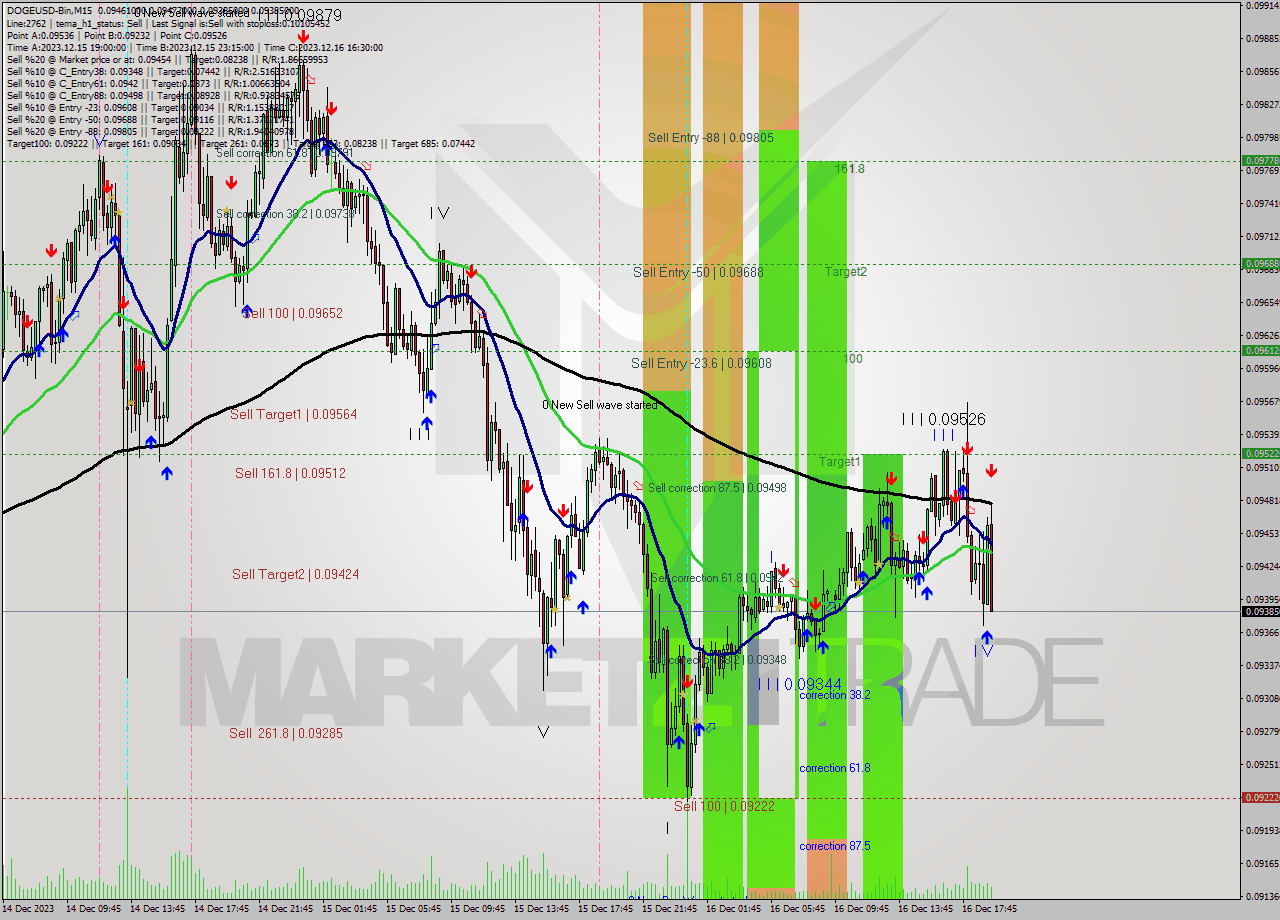The image size is (1280, 920).
Task: Click the 'Sell Entry -50 | 0.09688' label
Action: point(698,272)
